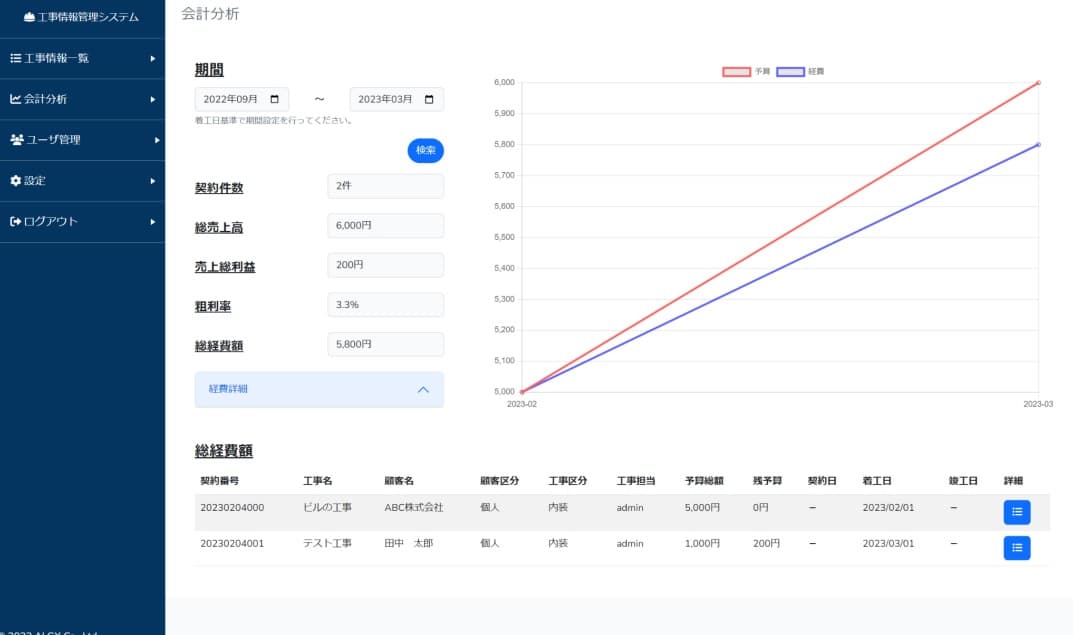The width and height of the screenshot is (1073, 635).
Task: Click the list icon beside 工事情報一覧
Action: point(15,58)
